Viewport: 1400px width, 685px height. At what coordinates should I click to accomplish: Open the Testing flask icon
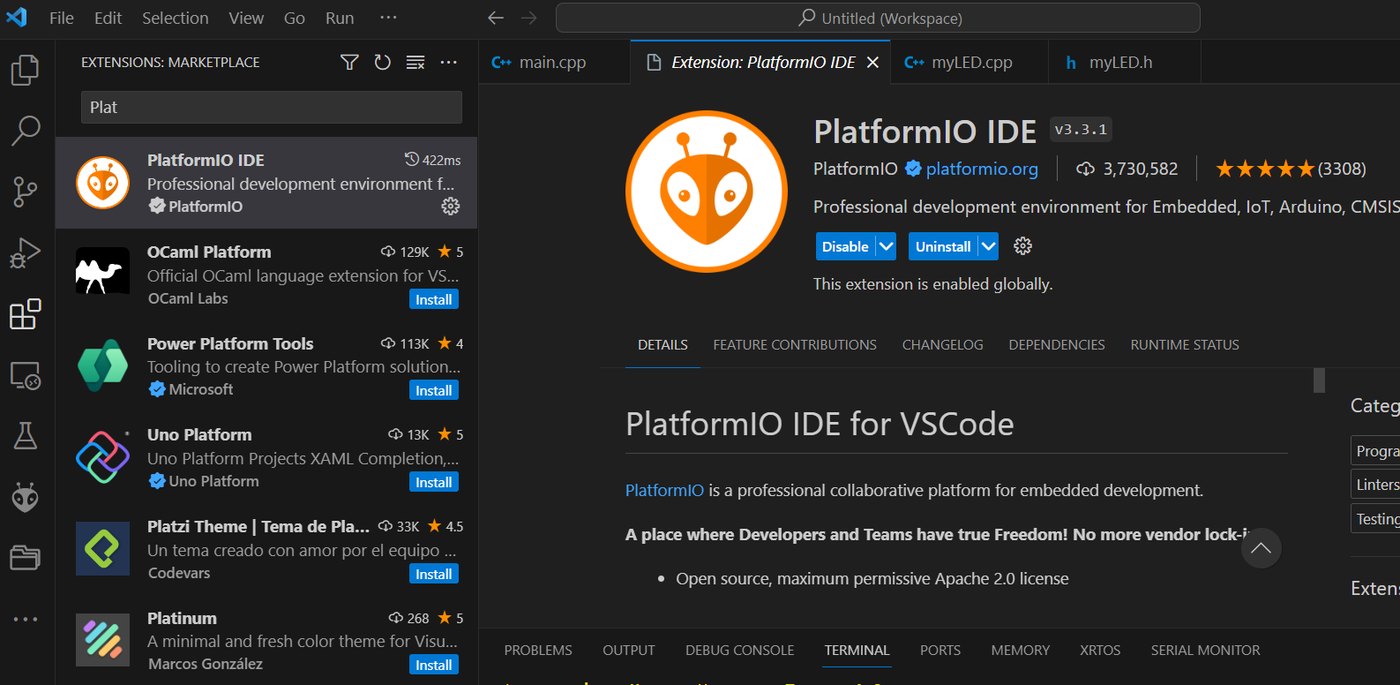coord(25,436)
